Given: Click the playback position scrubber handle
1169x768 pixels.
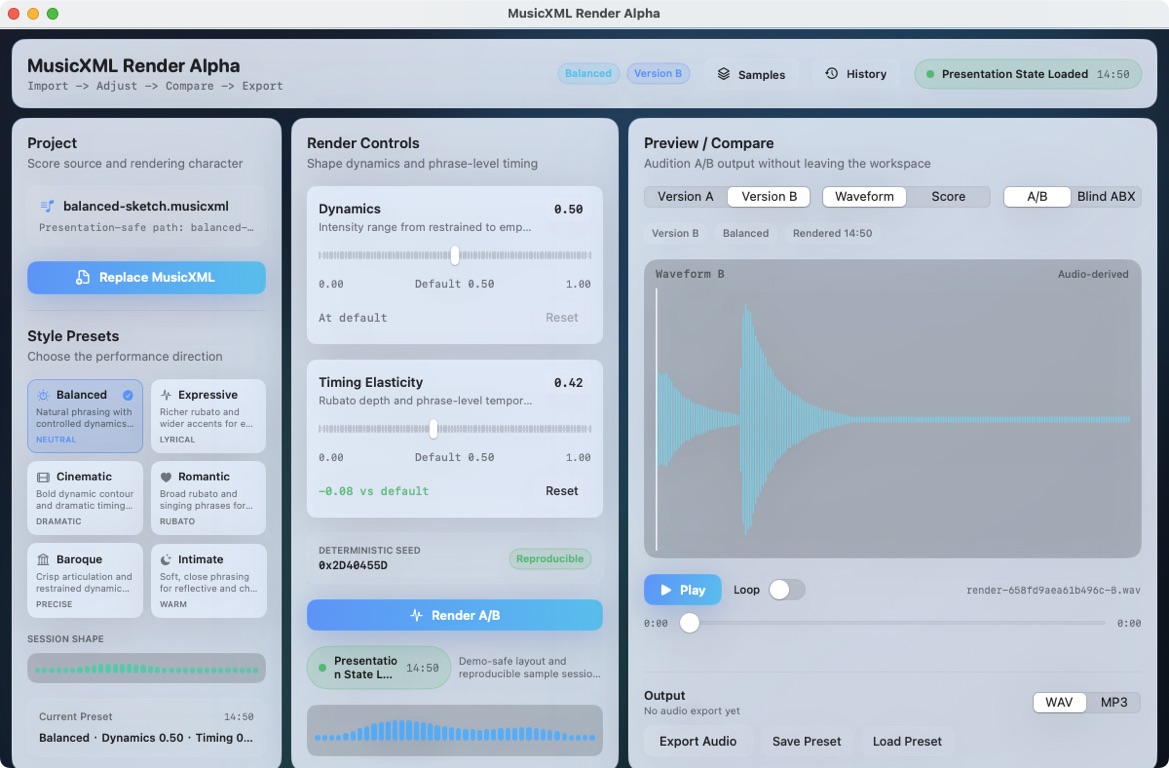Looking at the screenshot, I should pyautogui.click(x=690, y=623).
